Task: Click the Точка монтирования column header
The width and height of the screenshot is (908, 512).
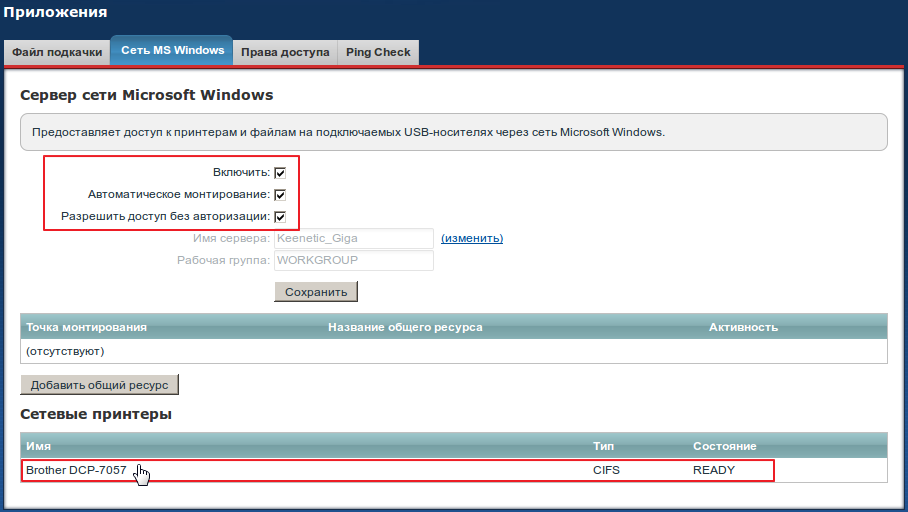Action: click(x=87, y=327)
